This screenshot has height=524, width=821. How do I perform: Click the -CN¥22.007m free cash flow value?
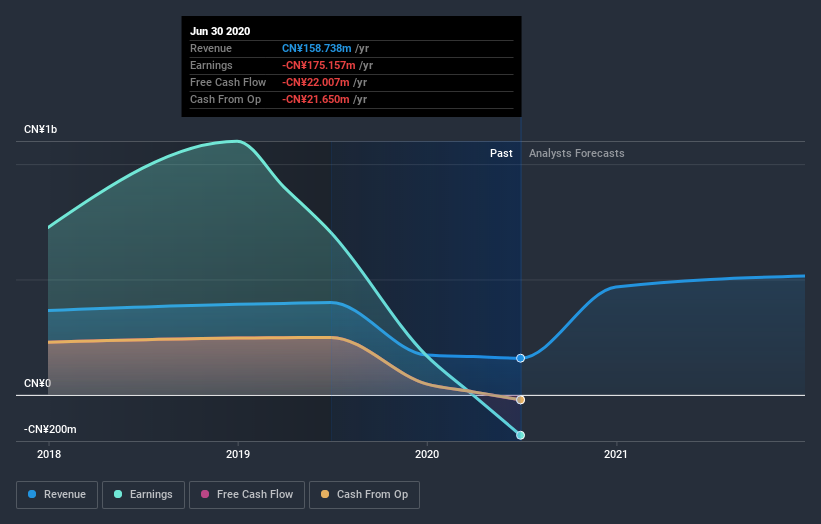click(x=316, y=82)
